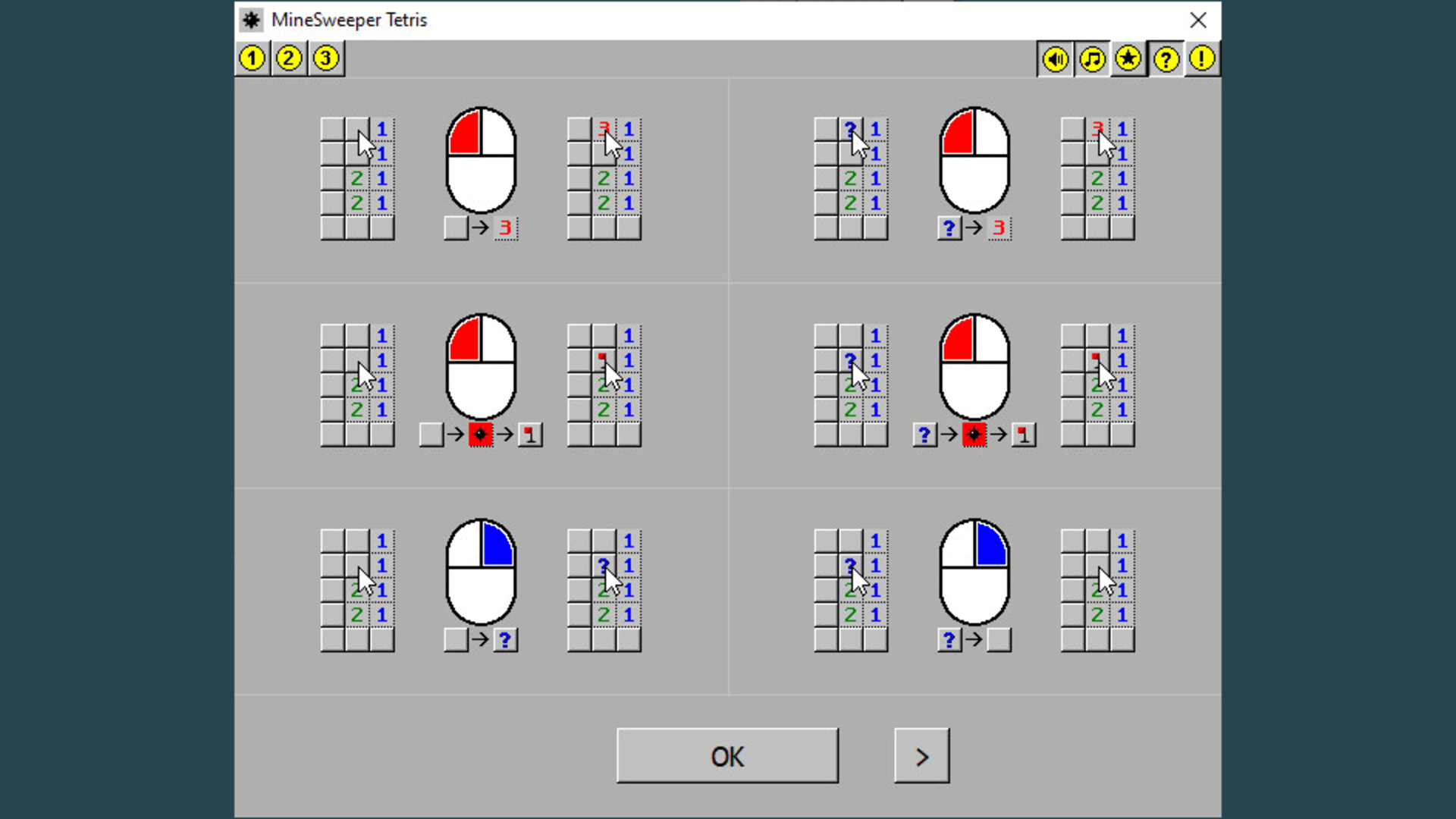Screen dimensions: 1456x819
Task: Click the bottom-left mouse with blue right button
Action: [481, 572]
